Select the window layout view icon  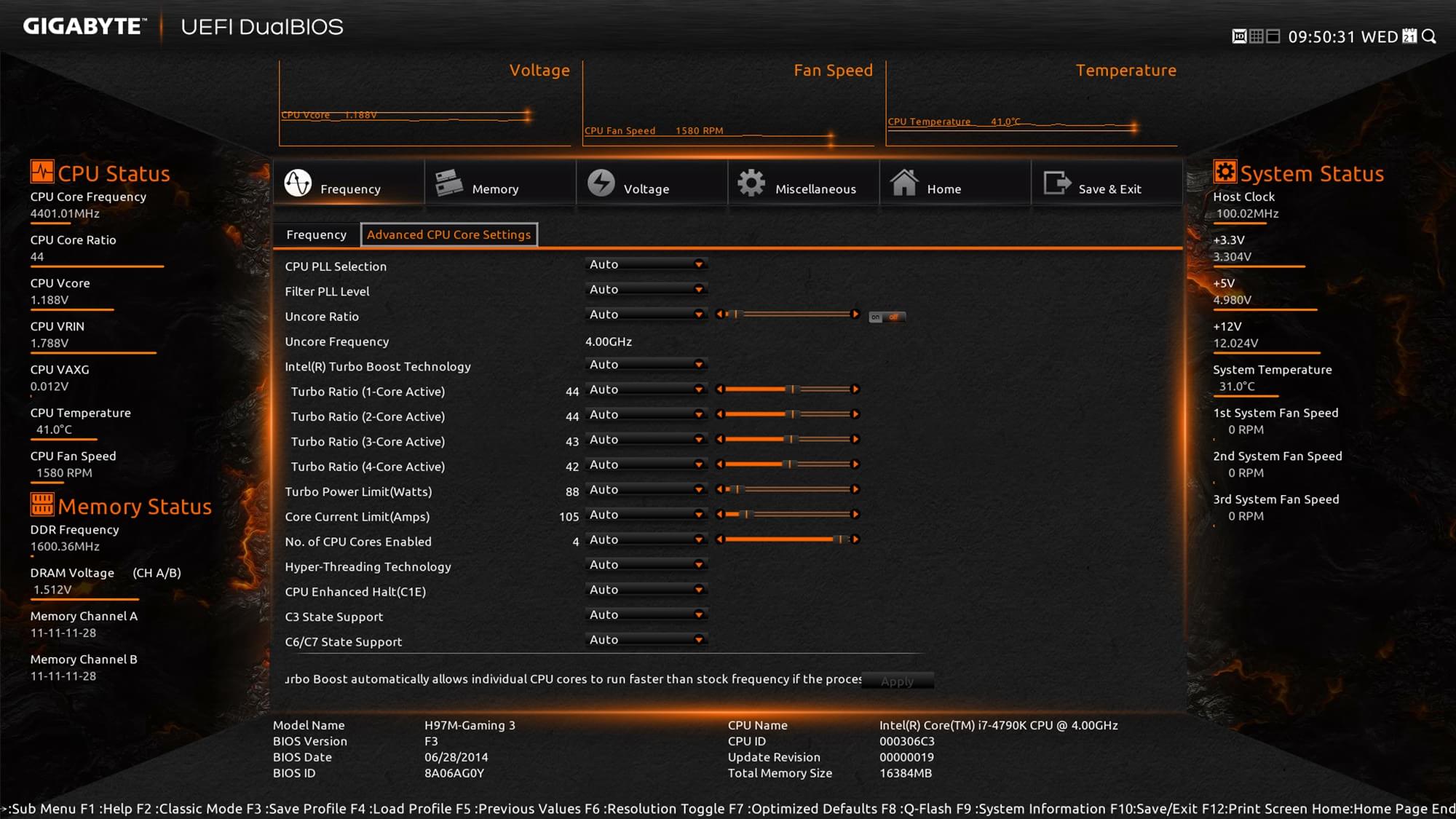[x=1273, y=36]
